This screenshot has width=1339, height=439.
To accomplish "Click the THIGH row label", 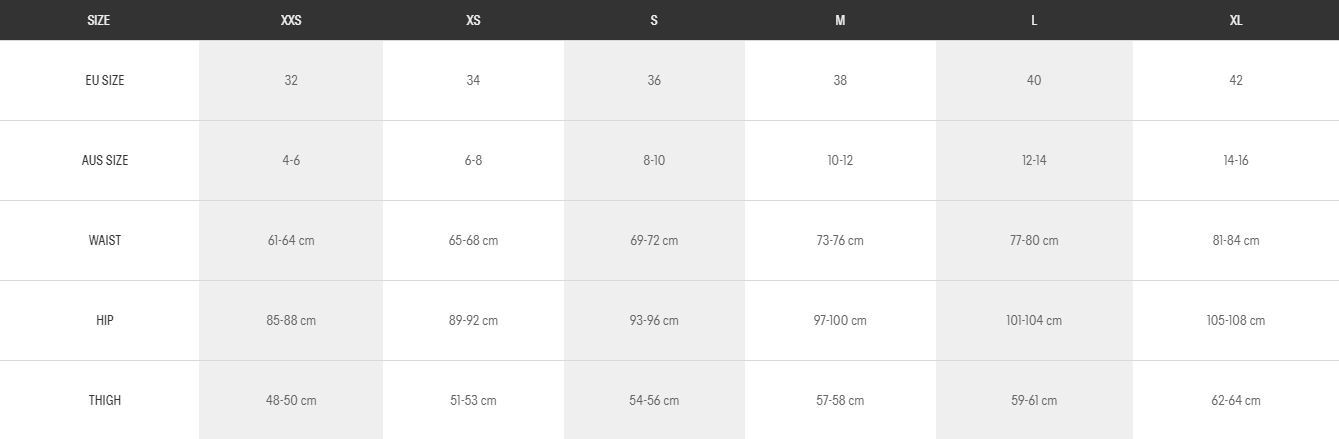I will tap(105, 400).
